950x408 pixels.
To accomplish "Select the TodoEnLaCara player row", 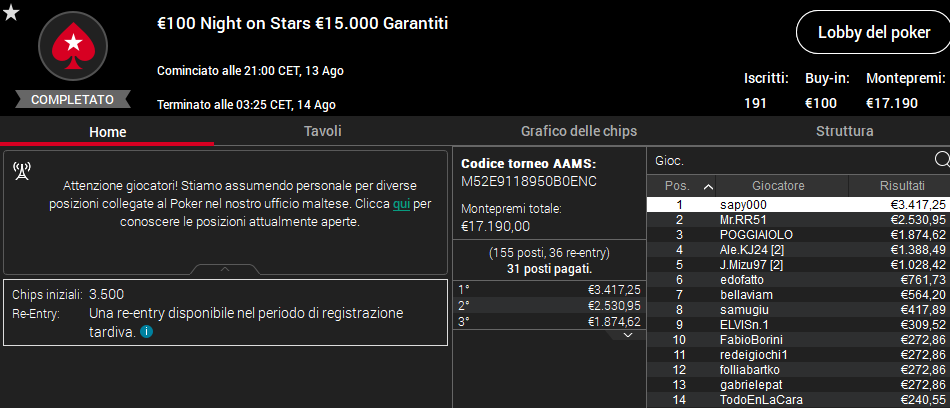I will pos(799,400).
